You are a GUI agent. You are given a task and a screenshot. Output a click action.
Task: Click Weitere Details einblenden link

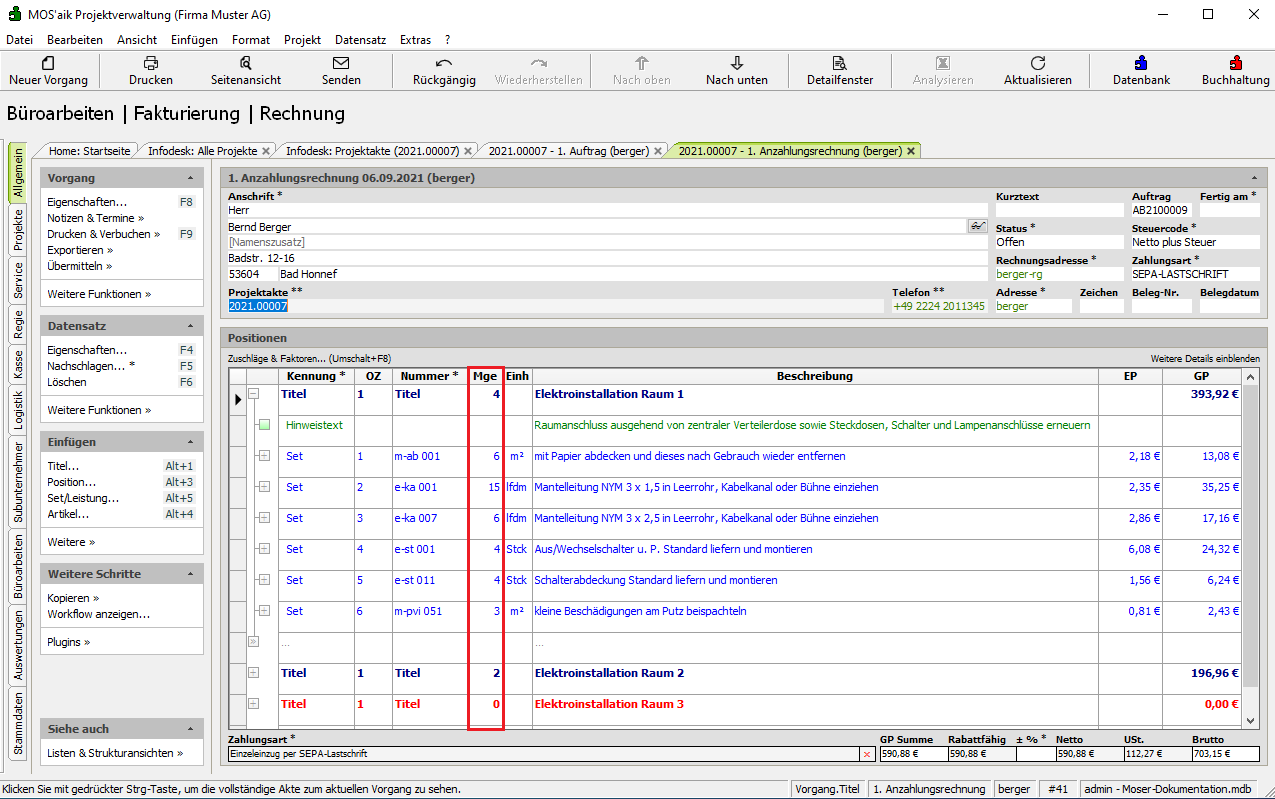(x=1204, y=358)
